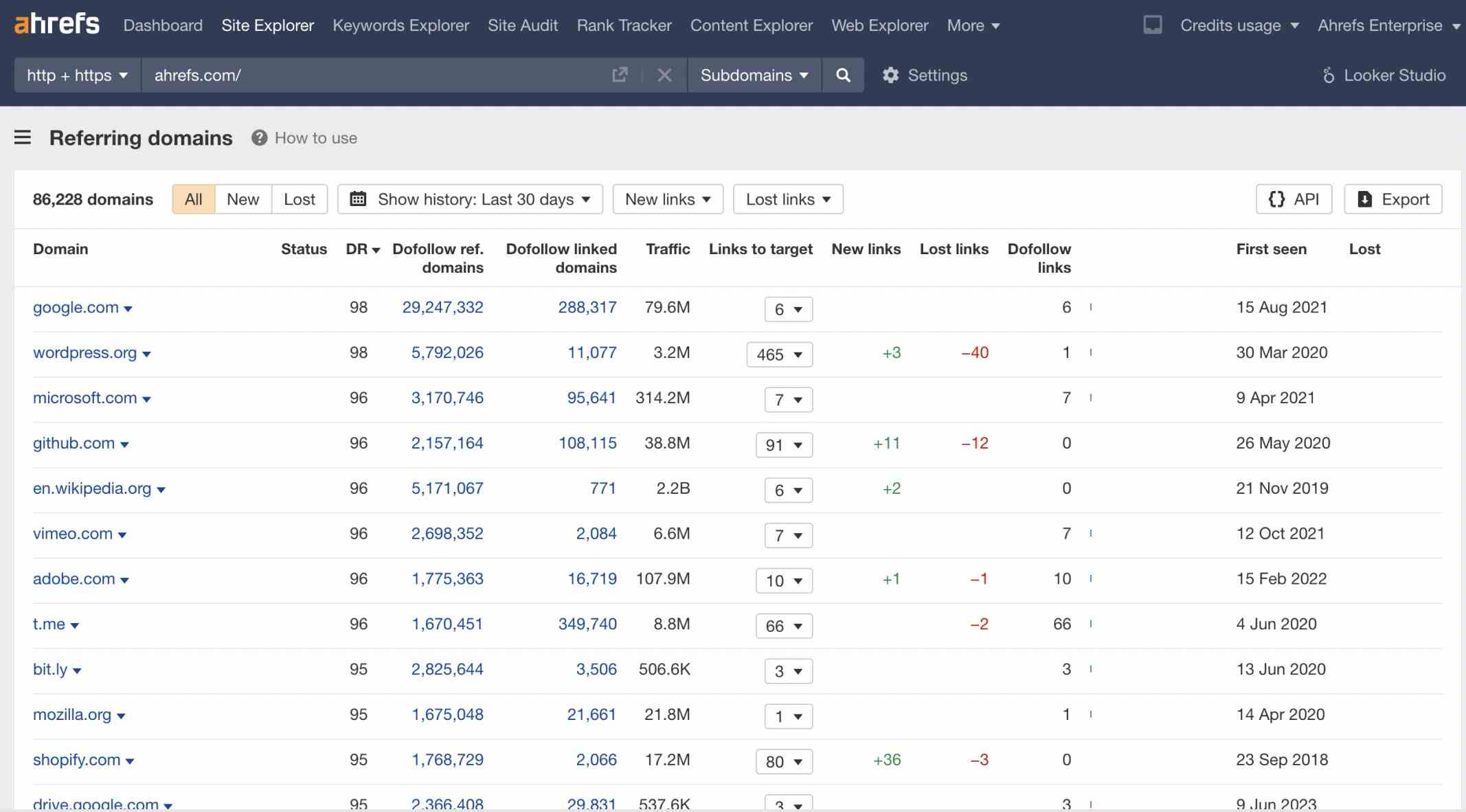Click the How to use help icon
The image size is (1466, 812).
(259, 137)
